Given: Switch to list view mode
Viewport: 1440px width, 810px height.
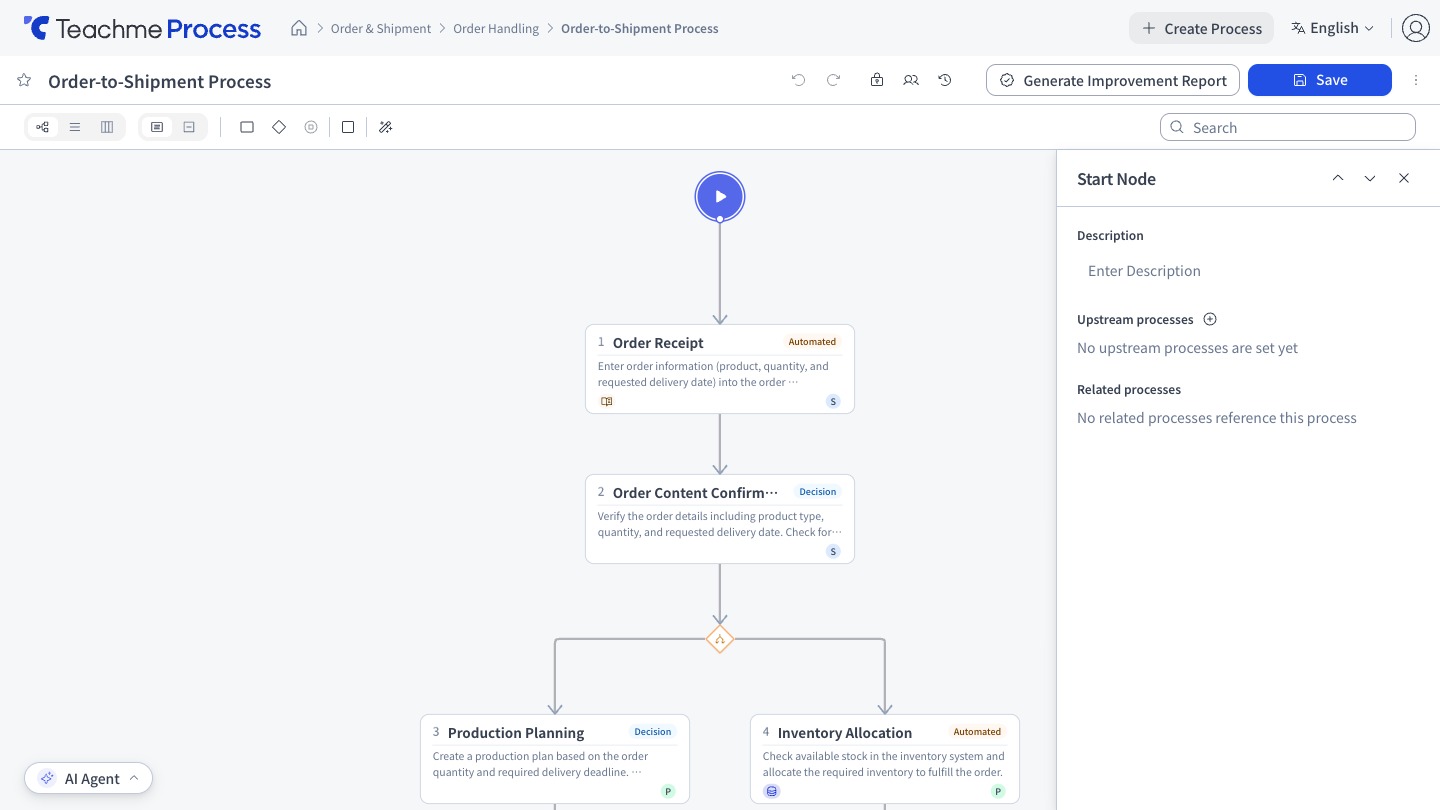Looking at the screenshot, I should click(x=75, y=127).
